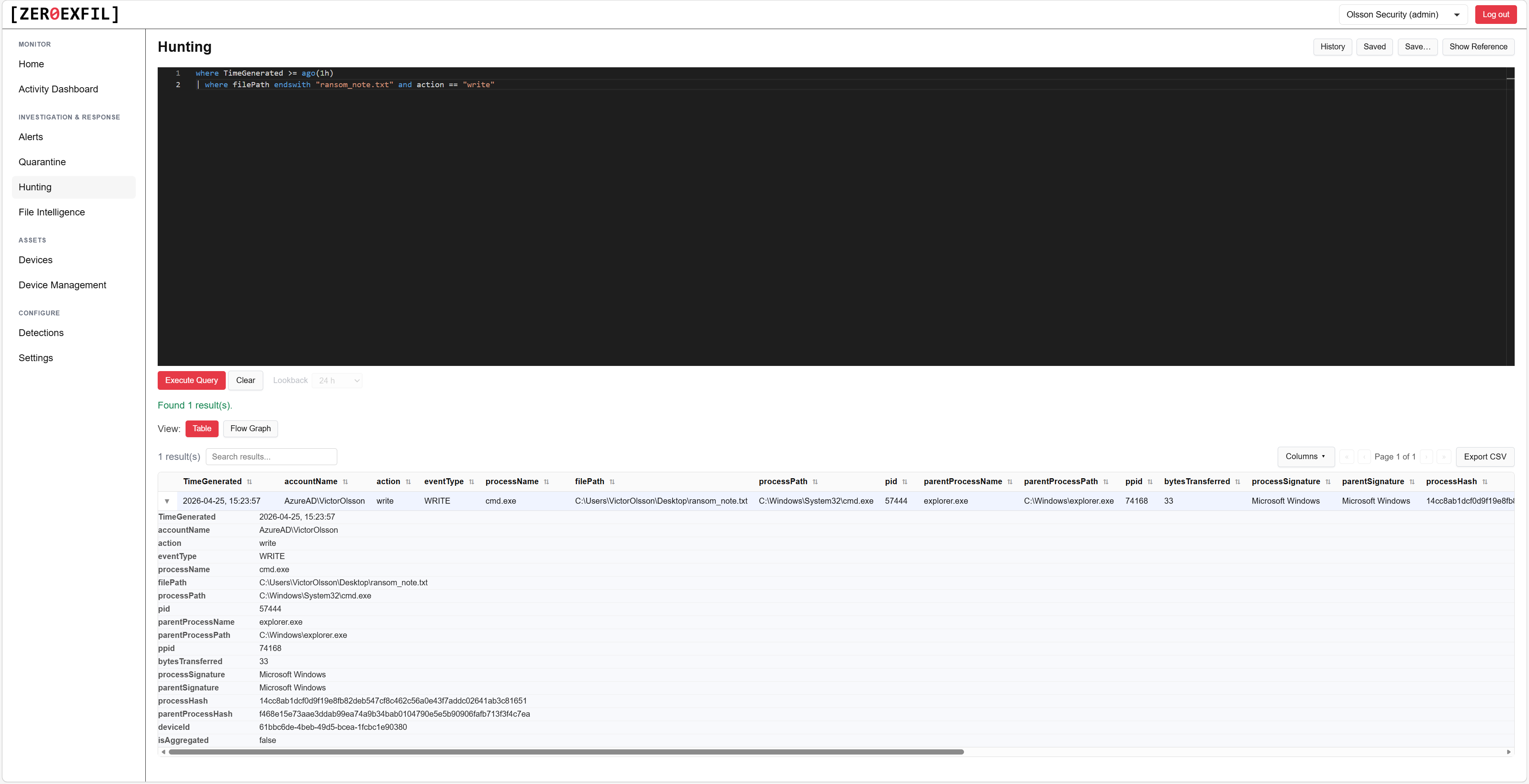Open the Lookback 24h dropdown
Viewport: 1529px width, 784px height.
pos(337,380)
